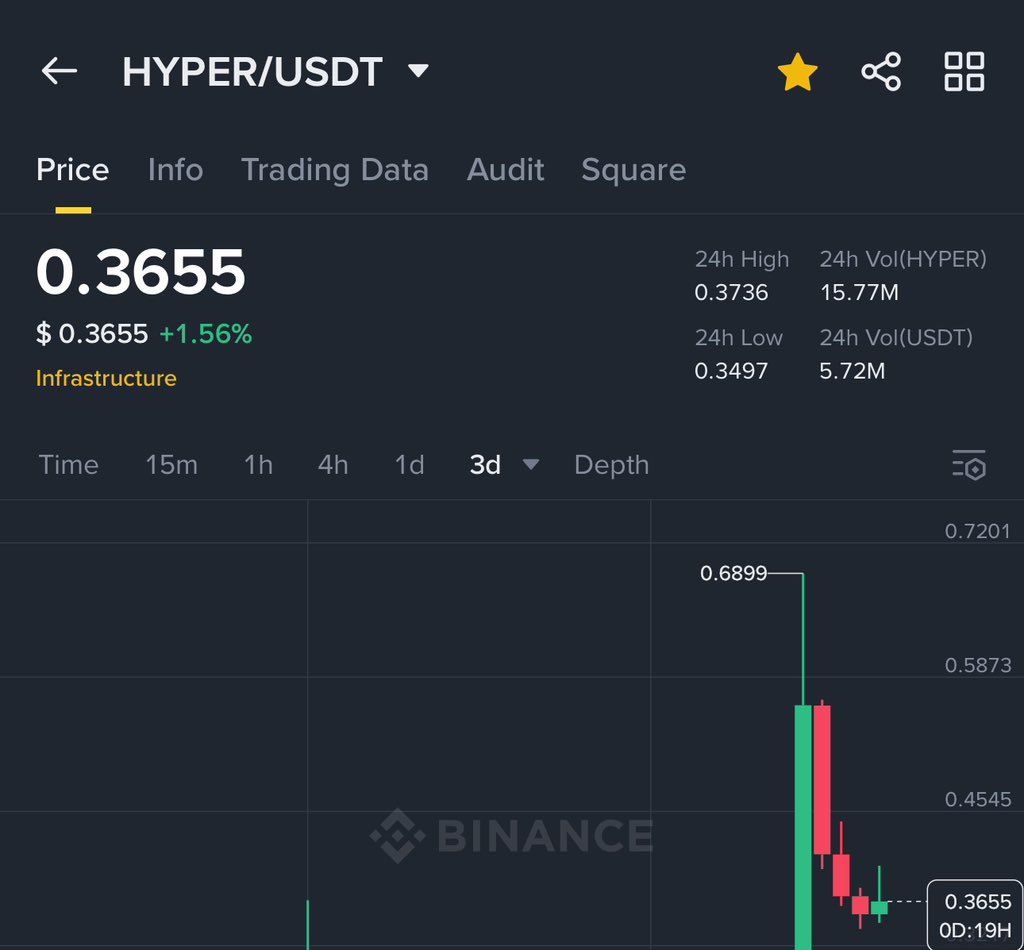This screenshot has height=950, width=1024.
Task: Select the Price tab
Action: coord(72,170)
